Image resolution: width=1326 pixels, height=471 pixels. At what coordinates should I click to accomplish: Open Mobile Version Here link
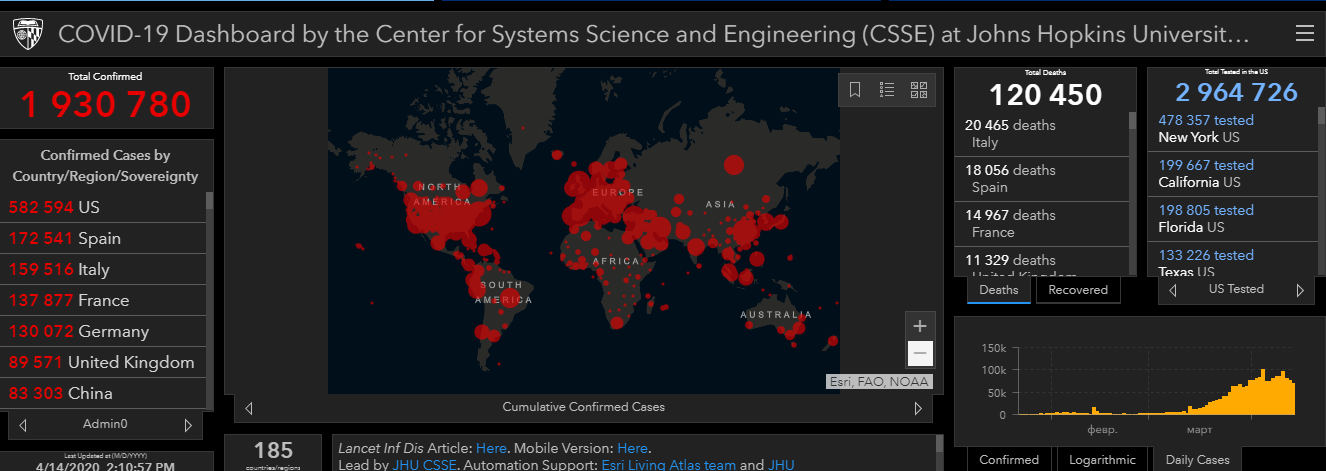[632, 448]
